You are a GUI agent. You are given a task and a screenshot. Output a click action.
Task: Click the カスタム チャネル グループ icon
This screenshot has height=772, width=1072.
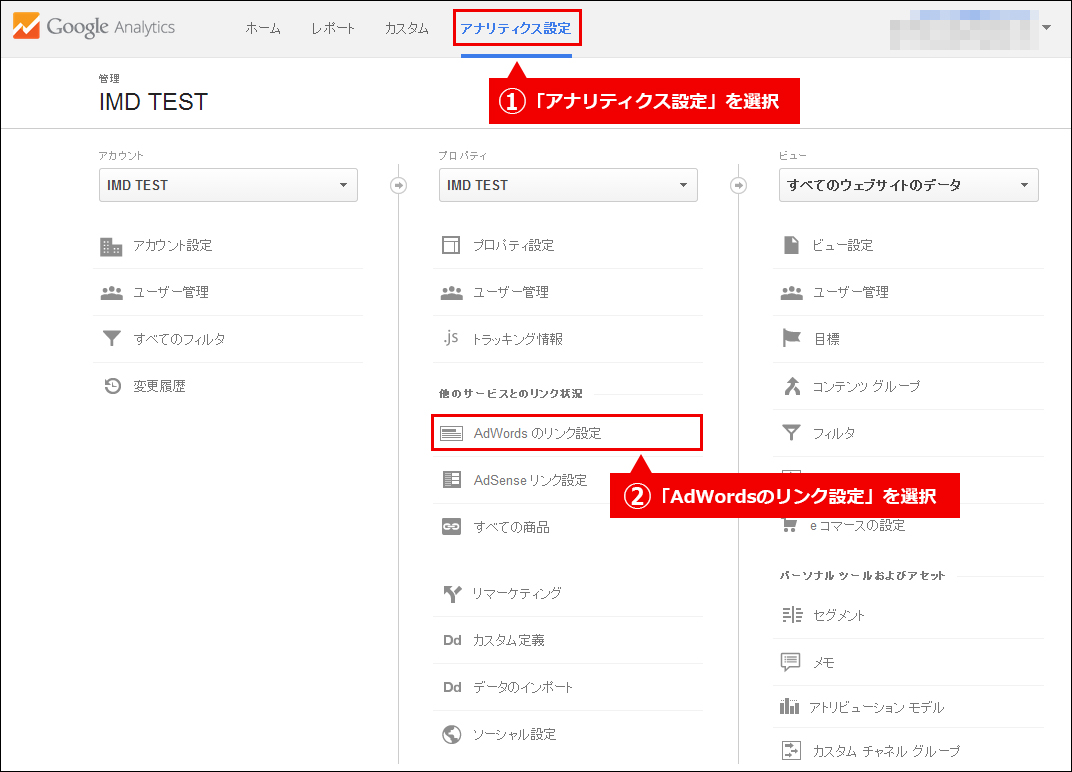point(791,750)
